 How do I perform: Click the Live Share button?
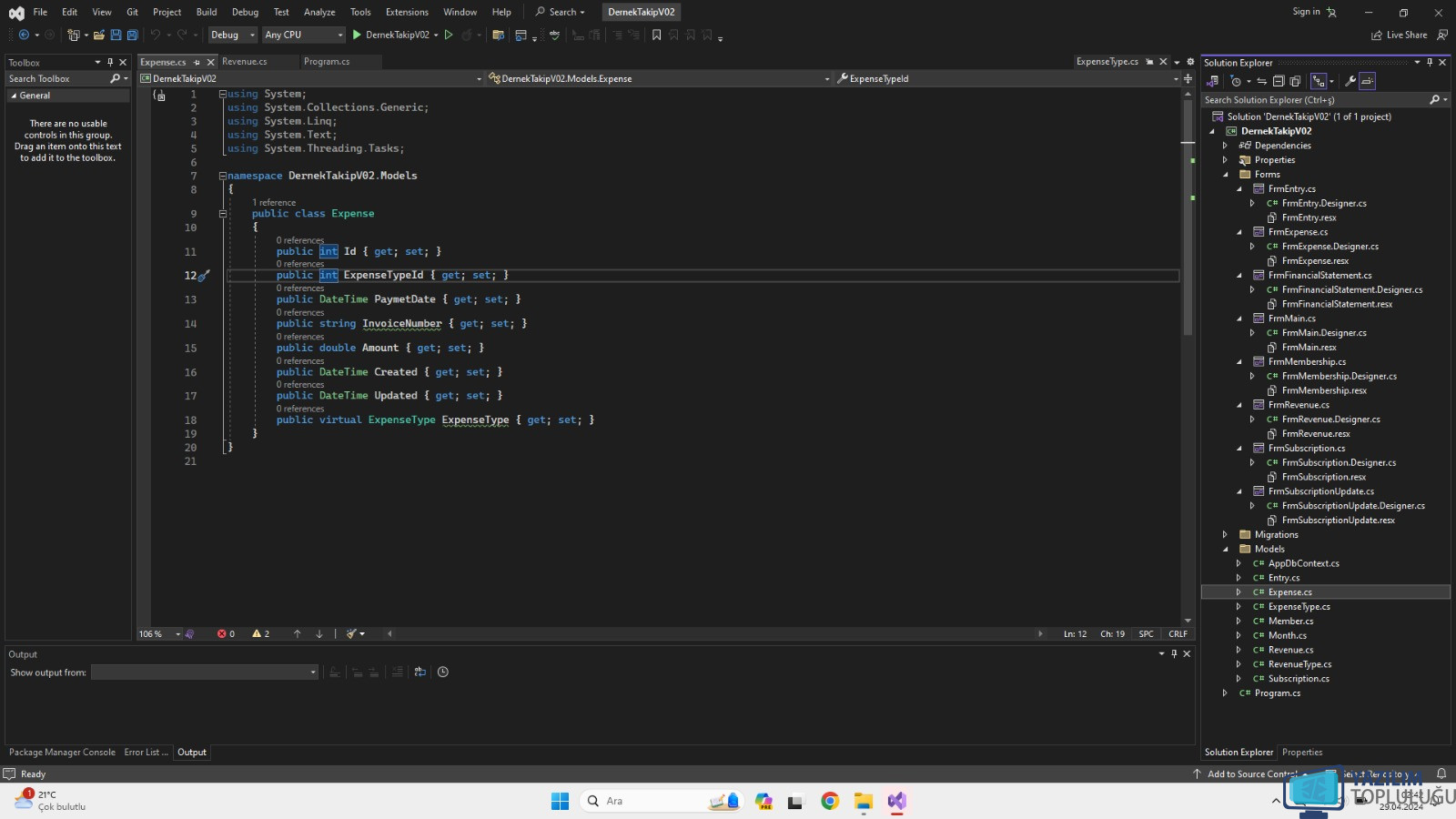click(x=1400, y=35)
